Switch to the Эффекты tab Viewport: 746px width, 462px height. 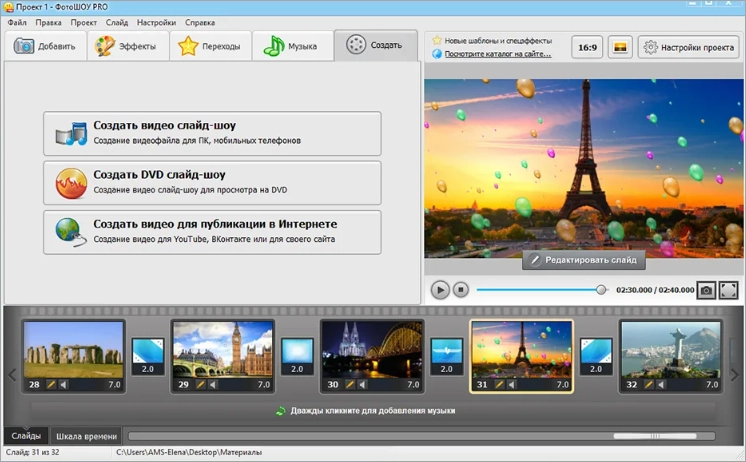[x=125, y=46]
